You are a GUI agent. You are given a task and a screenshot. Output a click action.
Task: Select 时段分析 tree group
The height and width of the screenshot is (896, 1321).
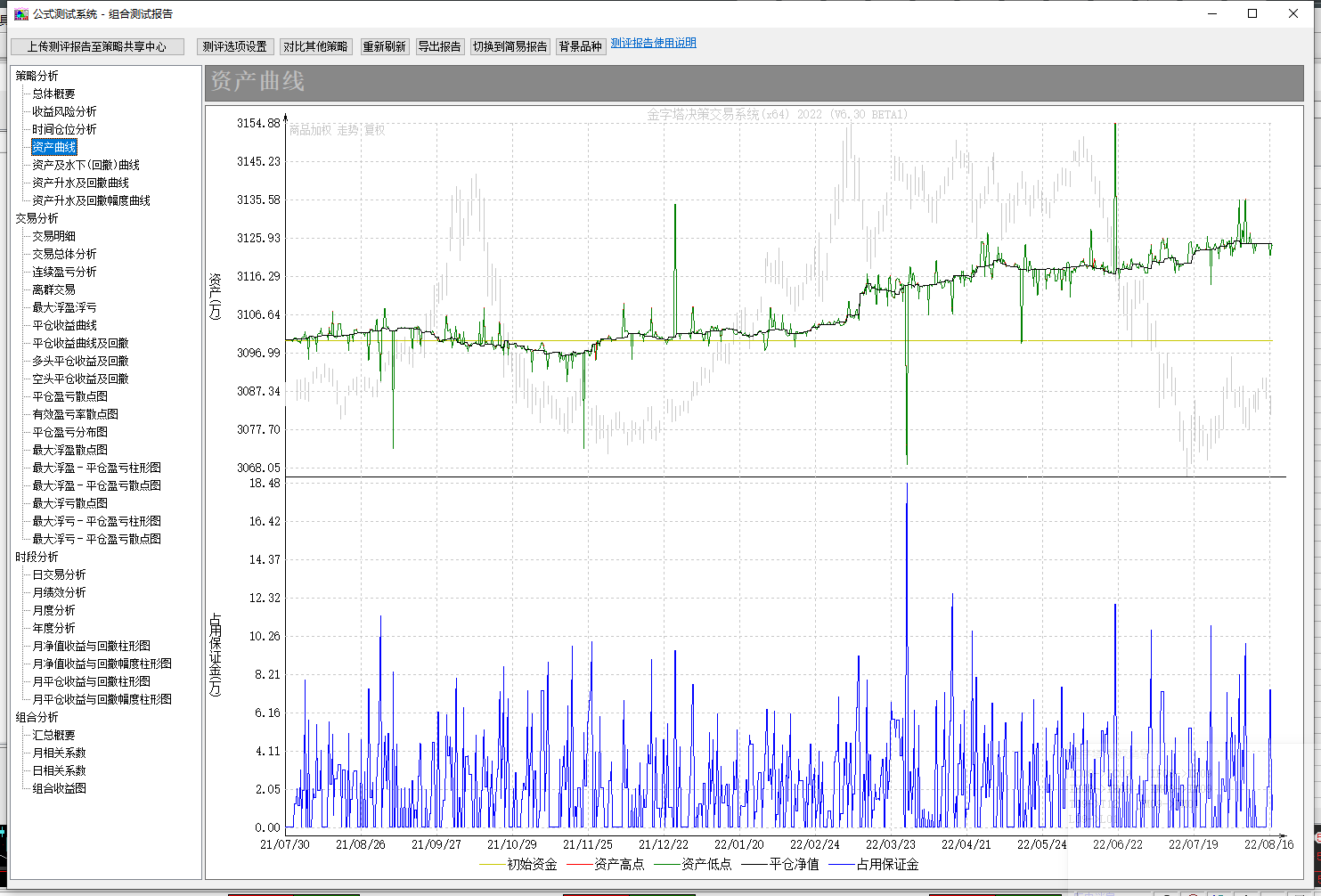pyautogui.click(x=37, y=557)
